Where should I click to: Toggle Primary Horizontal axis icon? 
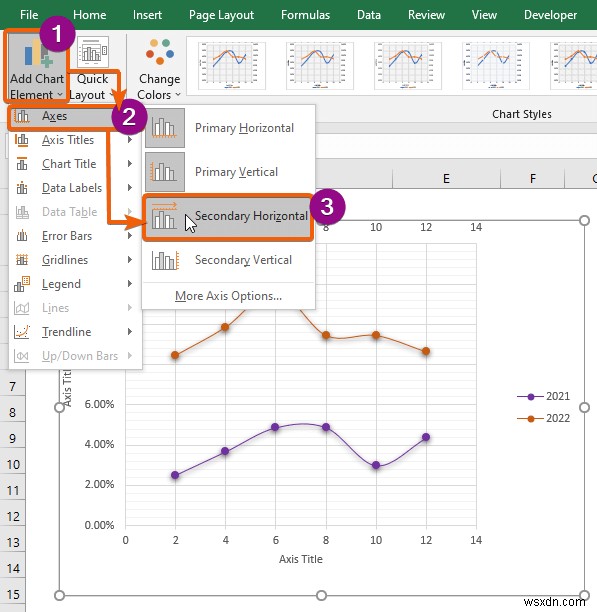click(165, 128)
